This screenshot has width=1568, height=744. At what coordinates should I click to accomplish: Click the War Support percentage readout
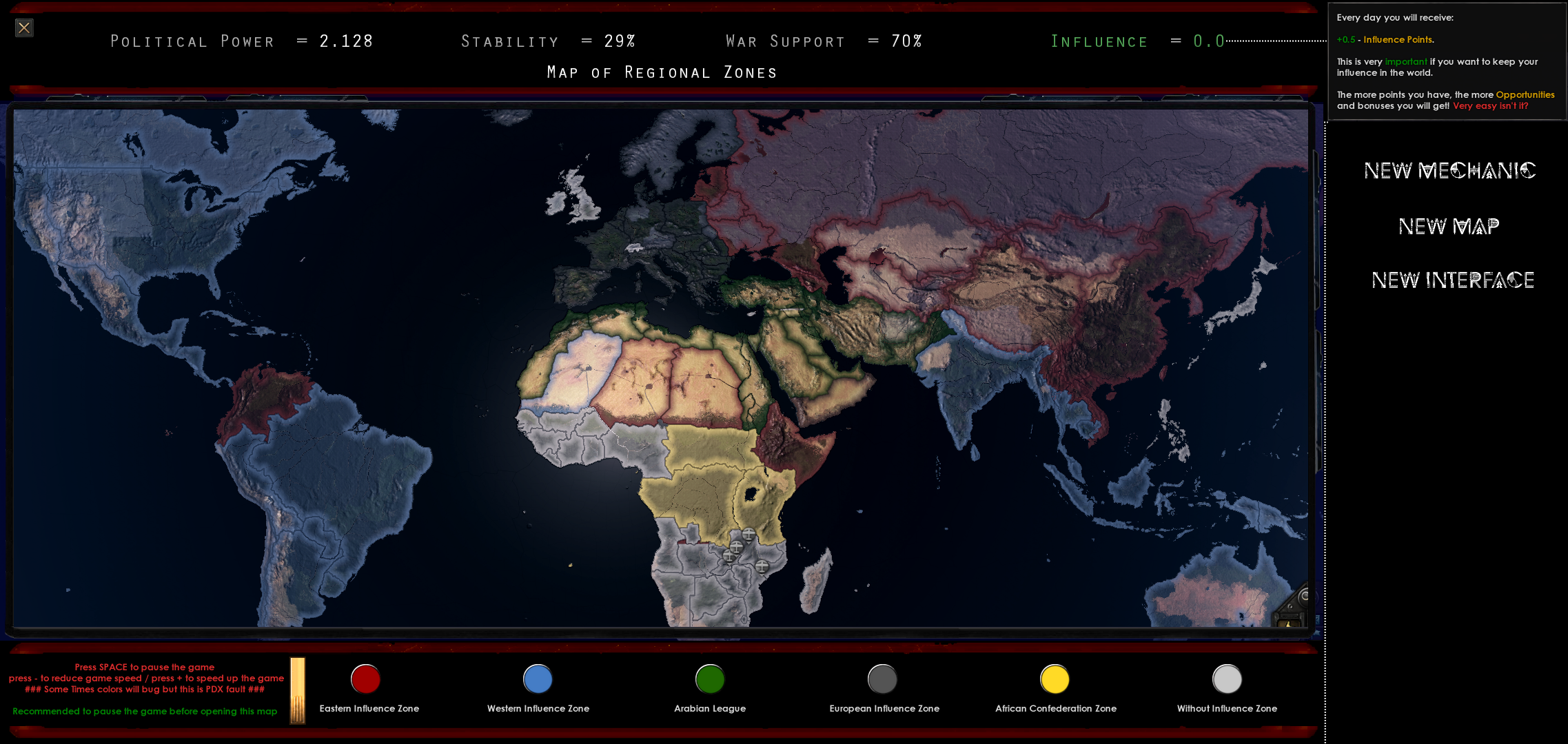pyautogui.click(x=906, y=41)
